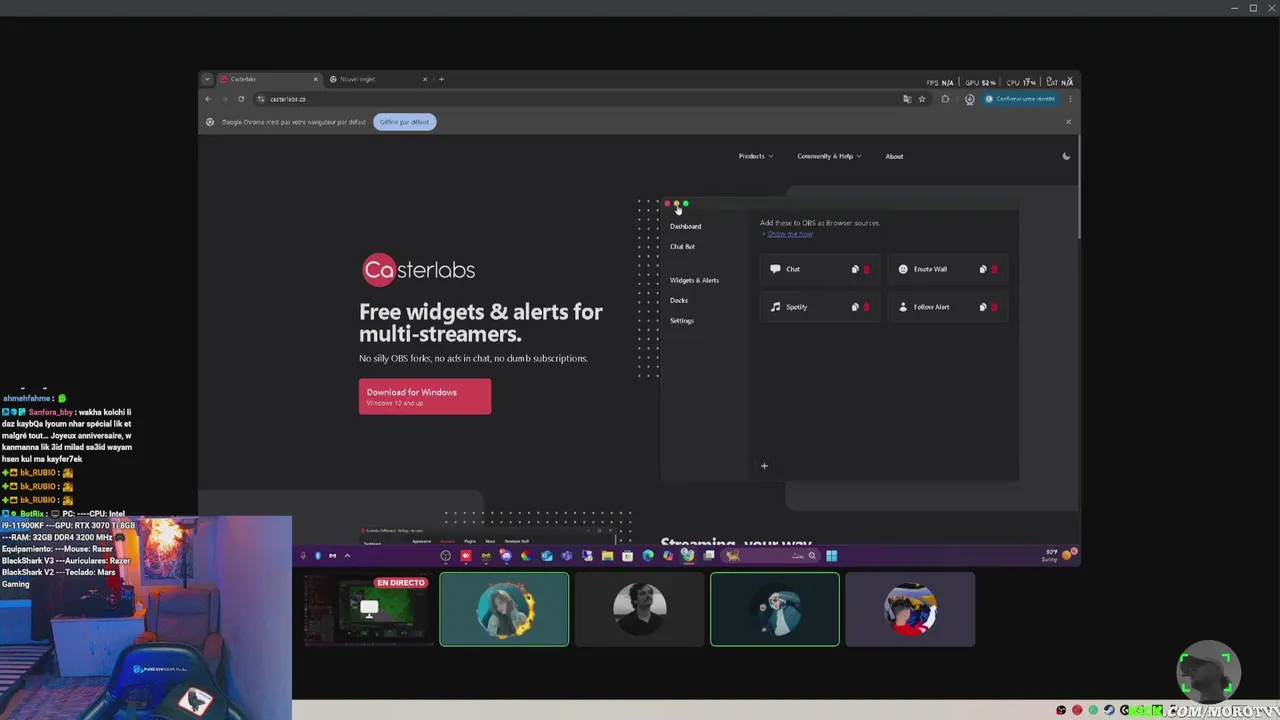Screen dimensions: 1280x720
Task: Click the Confirmer votre identité button
Action: click(1019, 99)
